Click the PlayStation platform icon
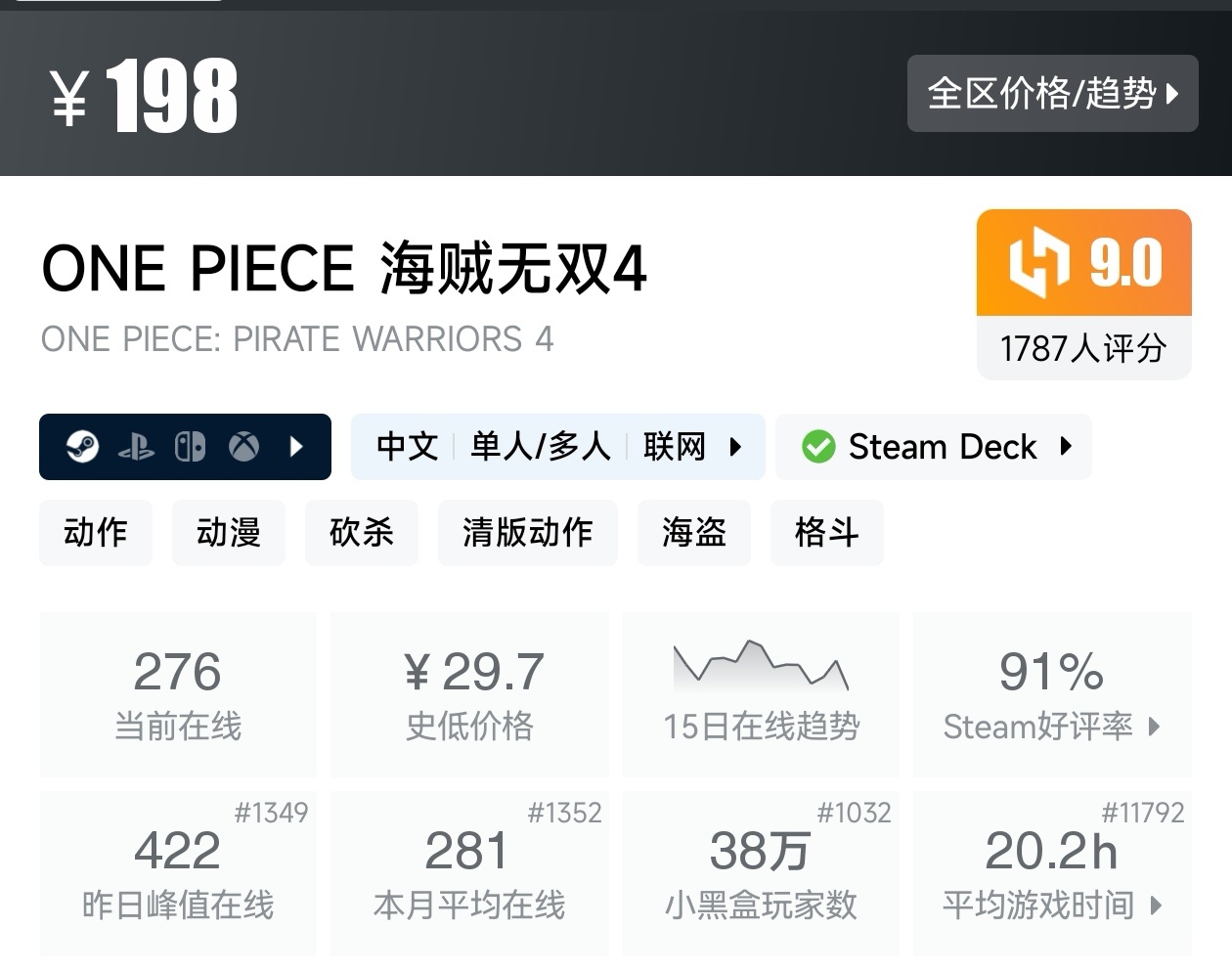Viewport: 1232px width, 972px height. [x=136, y=448]
